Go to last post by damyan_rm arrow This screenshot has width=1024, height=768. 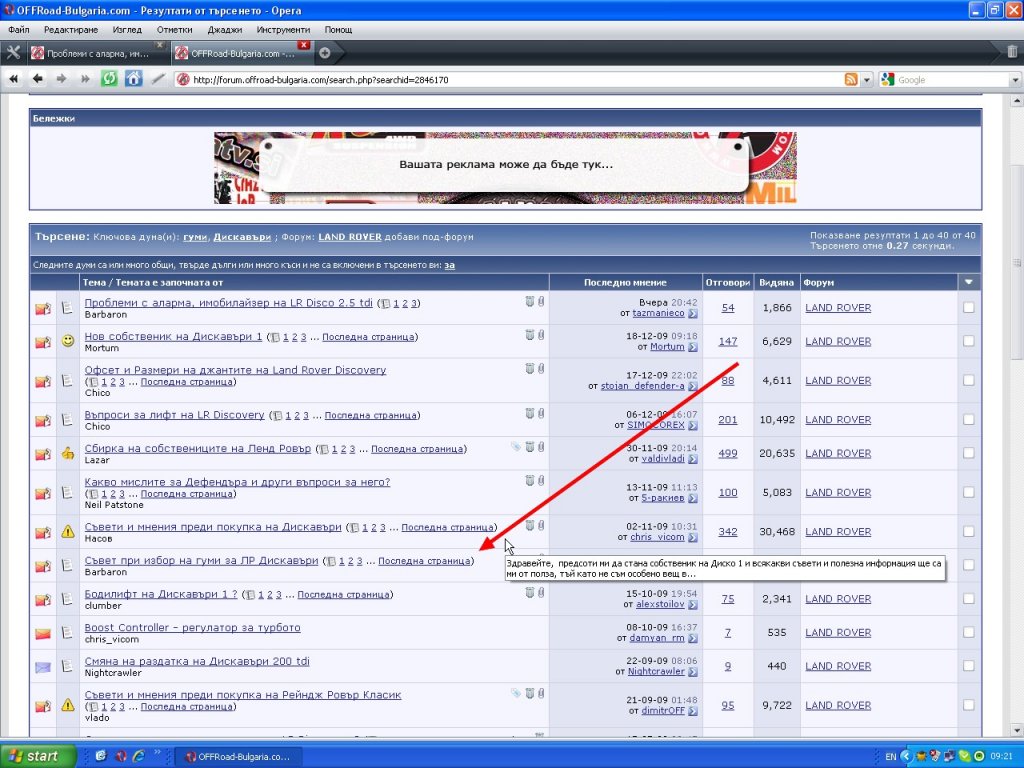(692, 638)
